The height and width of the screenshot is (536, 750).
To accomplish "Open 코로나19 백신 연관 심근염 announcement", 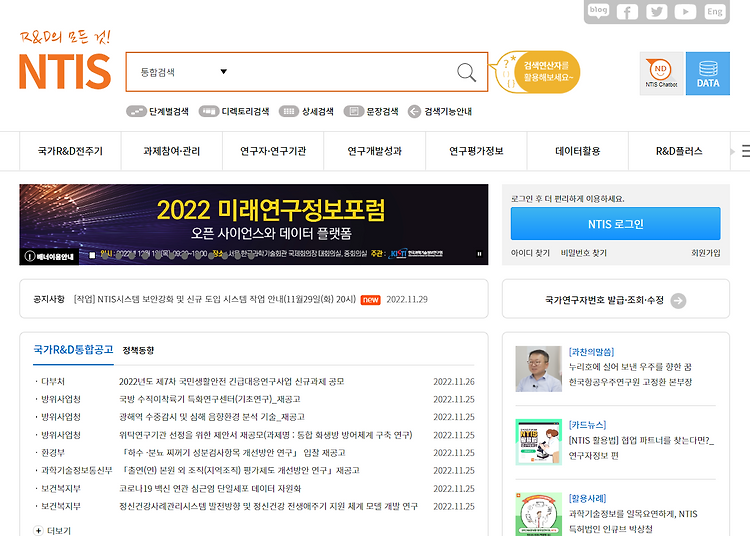I will (x=210, y=489).
